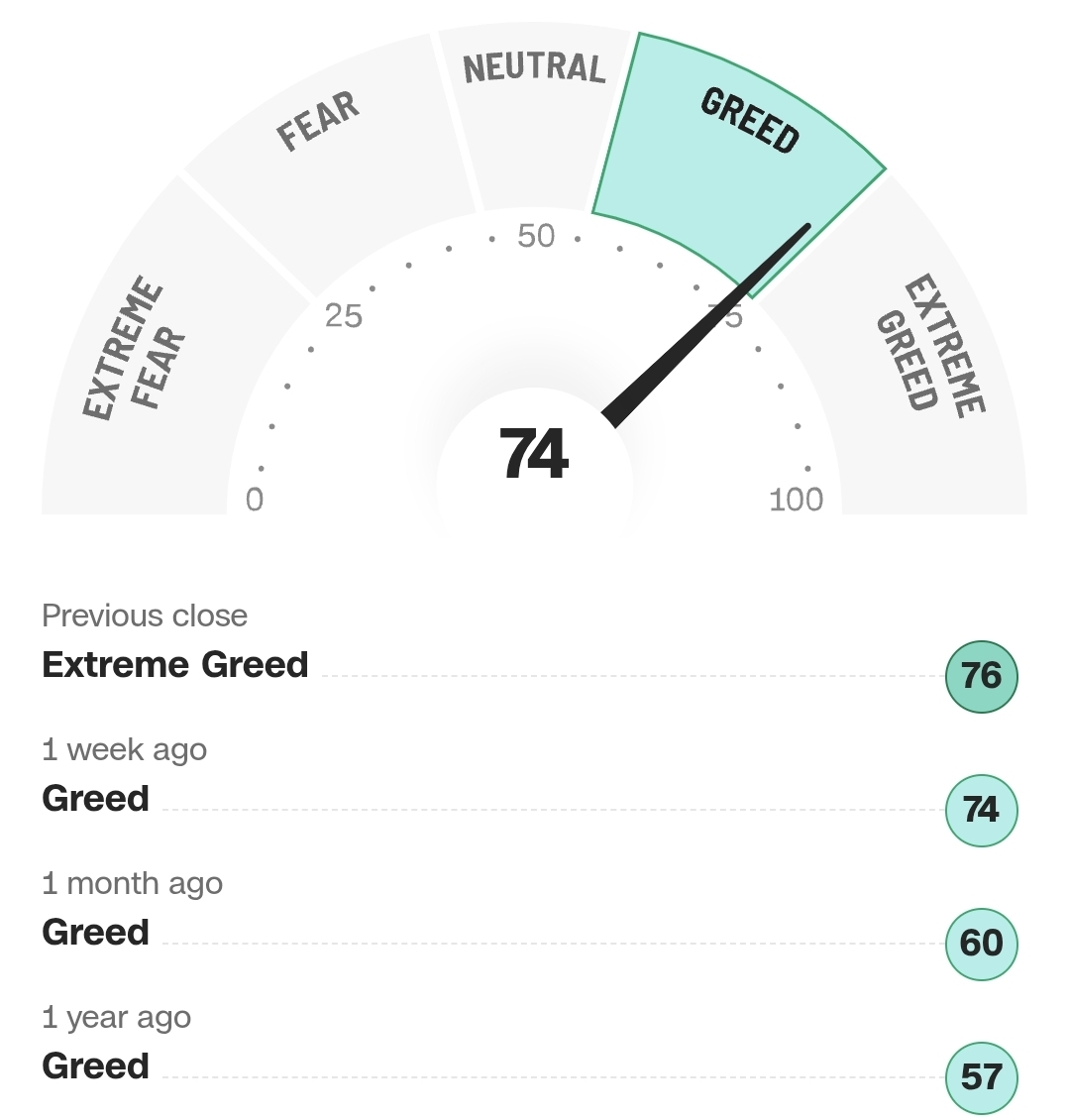1069x1120 pixels.
Task: Click the 50 mark on gauge
Action: point(536,236)
